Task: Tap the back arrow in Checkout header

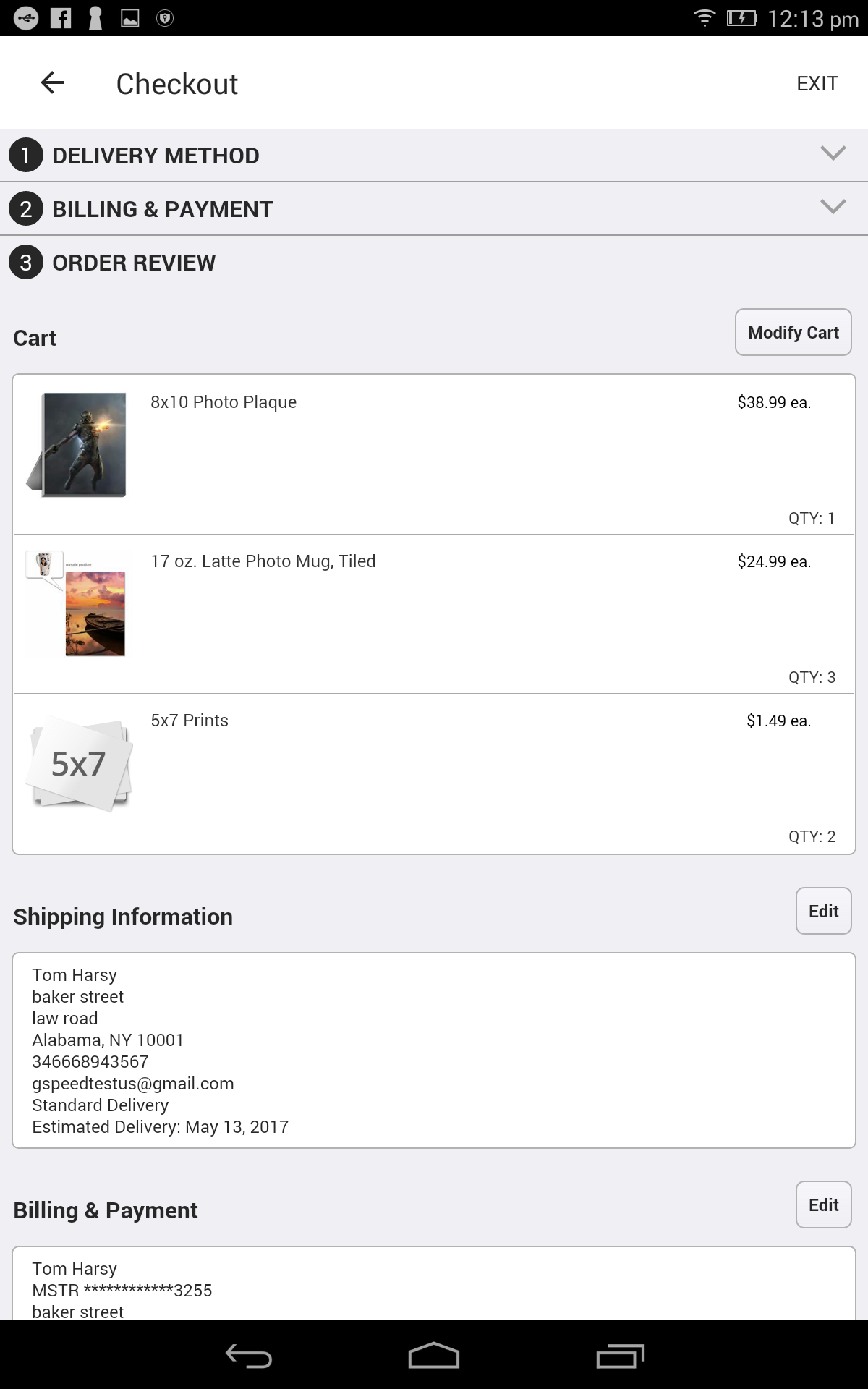Action: pos(52,83)
